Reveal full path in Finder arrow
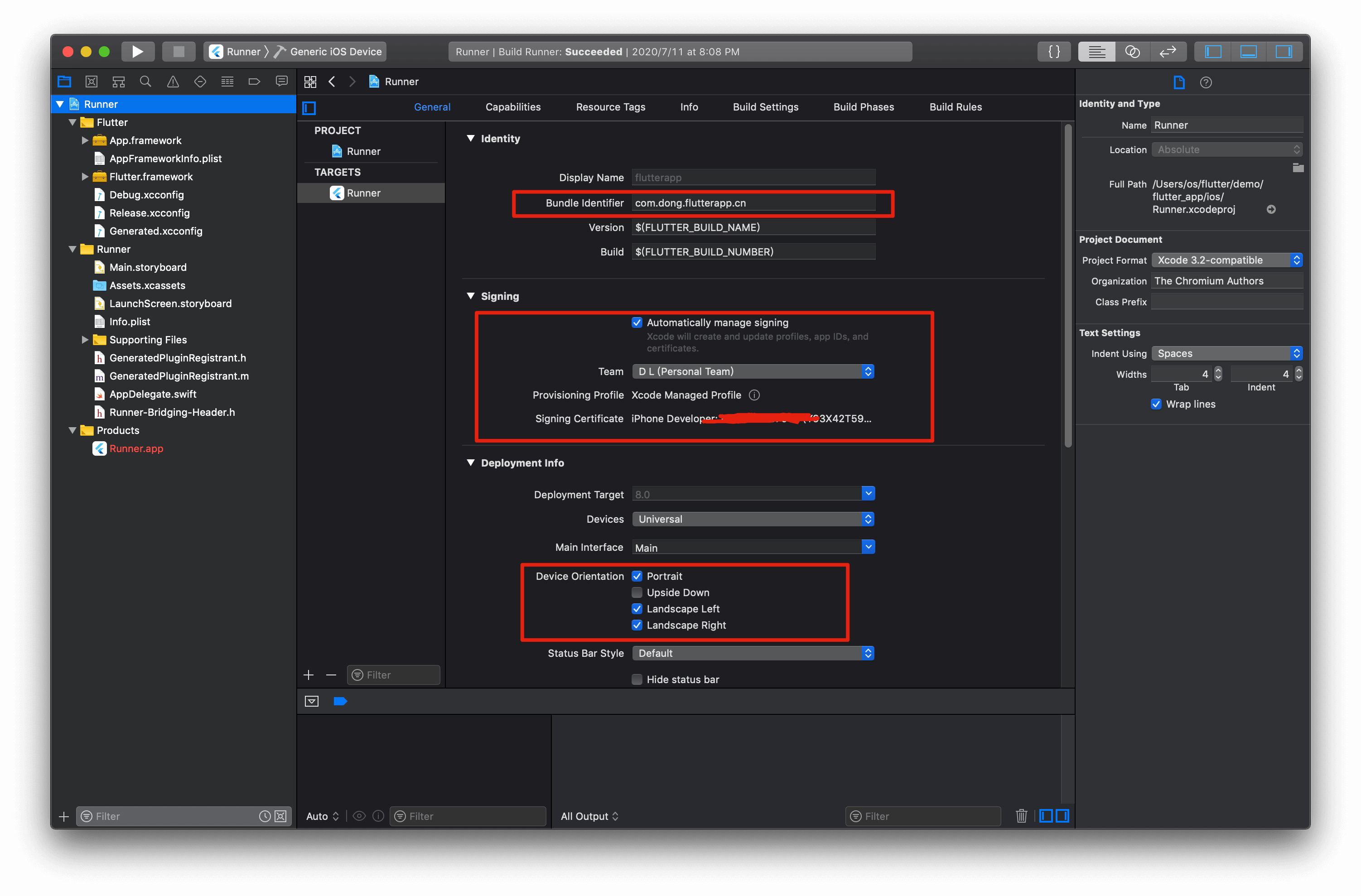The height and width of the screenshot is (896, 1361). coord(1271,209)
